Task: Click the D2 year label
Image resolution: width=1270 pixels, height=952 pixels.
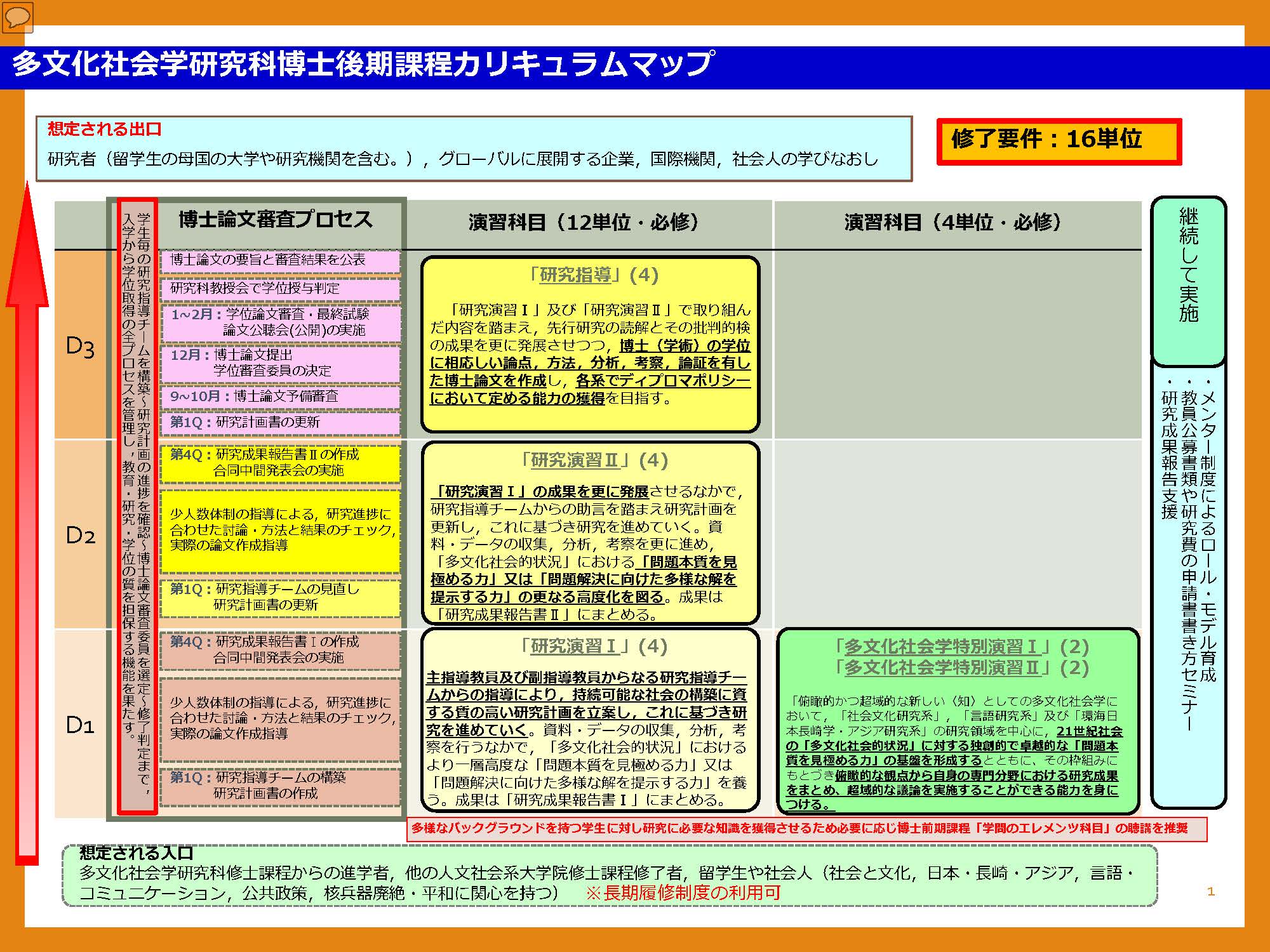Action: (80, 535)
